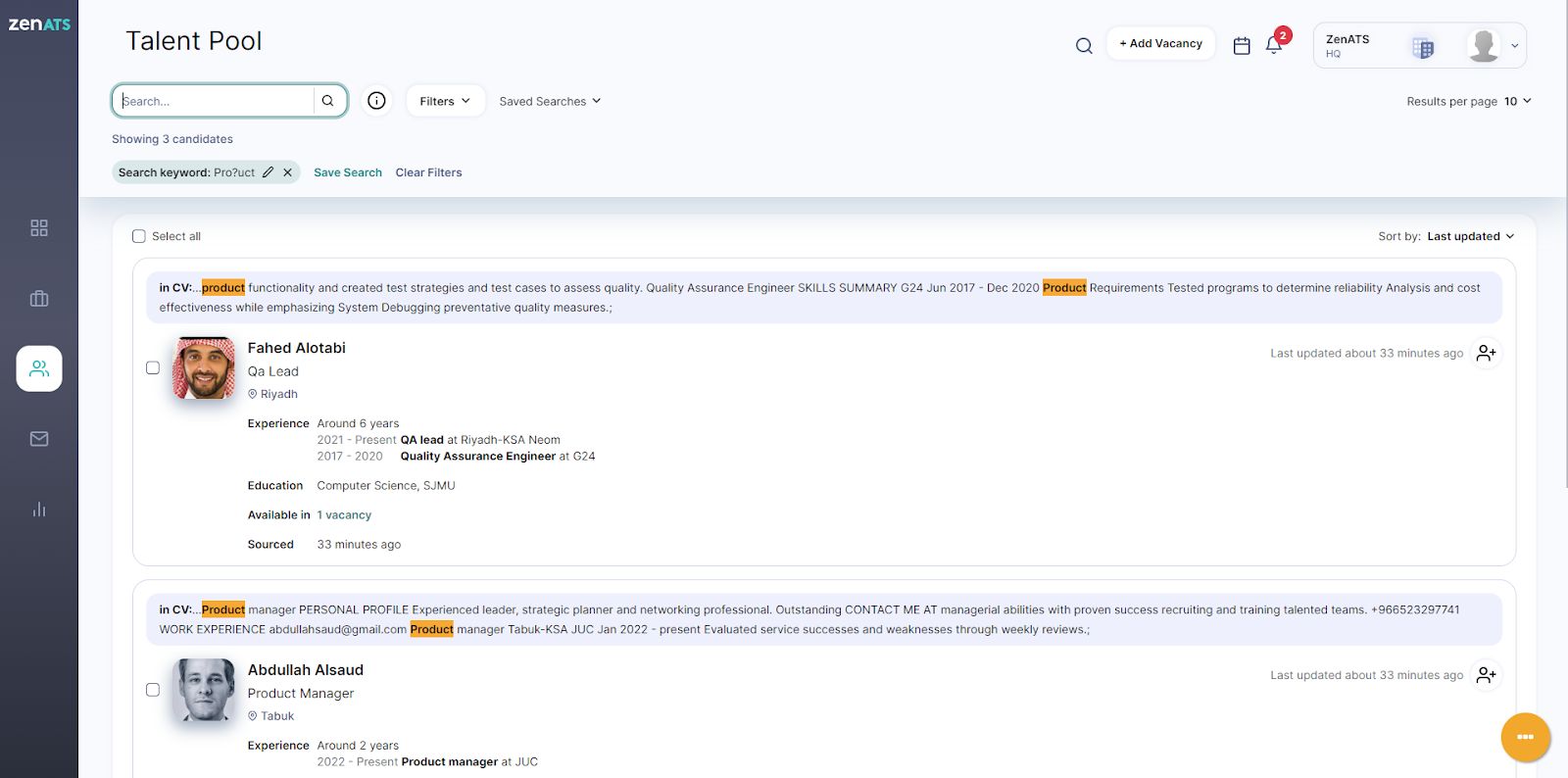1568x778 pixels.
Task: Expand the account menu chevron
Action: (x=1515, y=46)
